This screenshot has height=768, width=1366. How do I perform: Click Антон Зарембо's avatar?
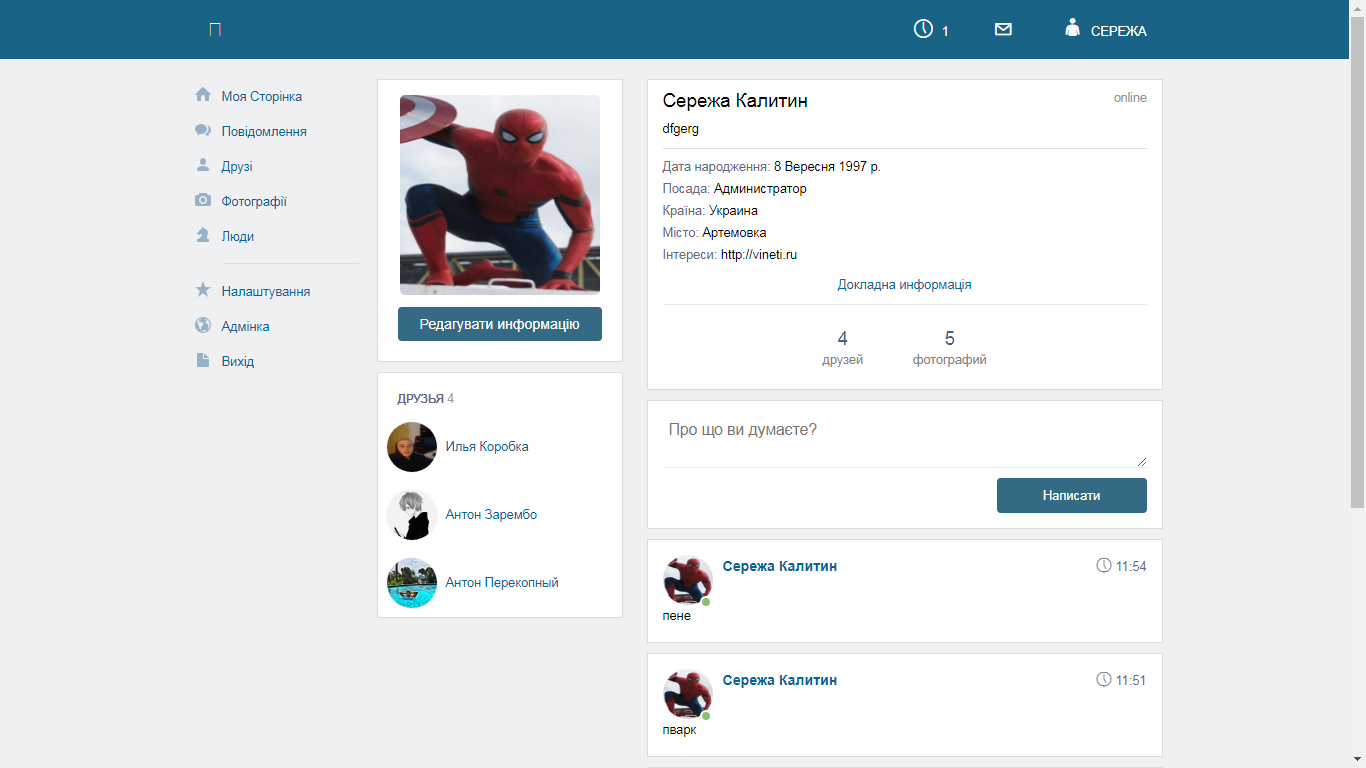click(x=412, y=515)
